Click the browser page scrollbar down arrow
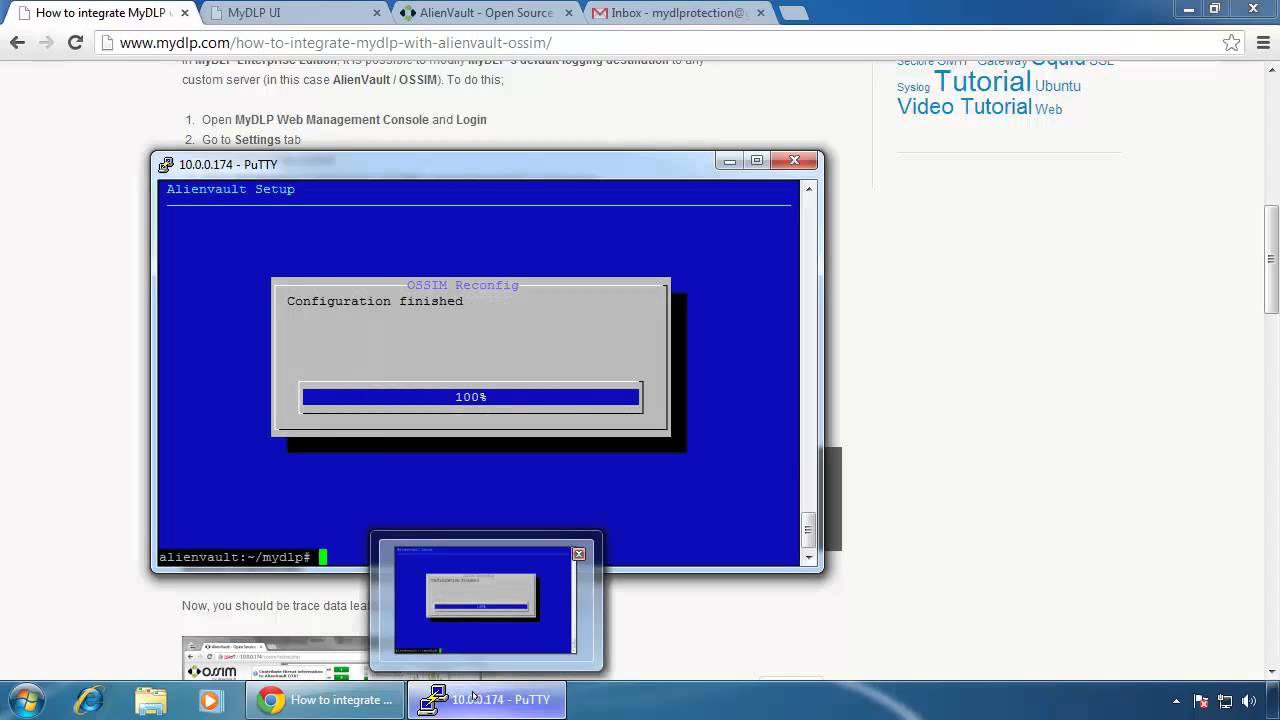Image resolution: width=1280 pixels, height=720 pixels. tap(1271, 672)
